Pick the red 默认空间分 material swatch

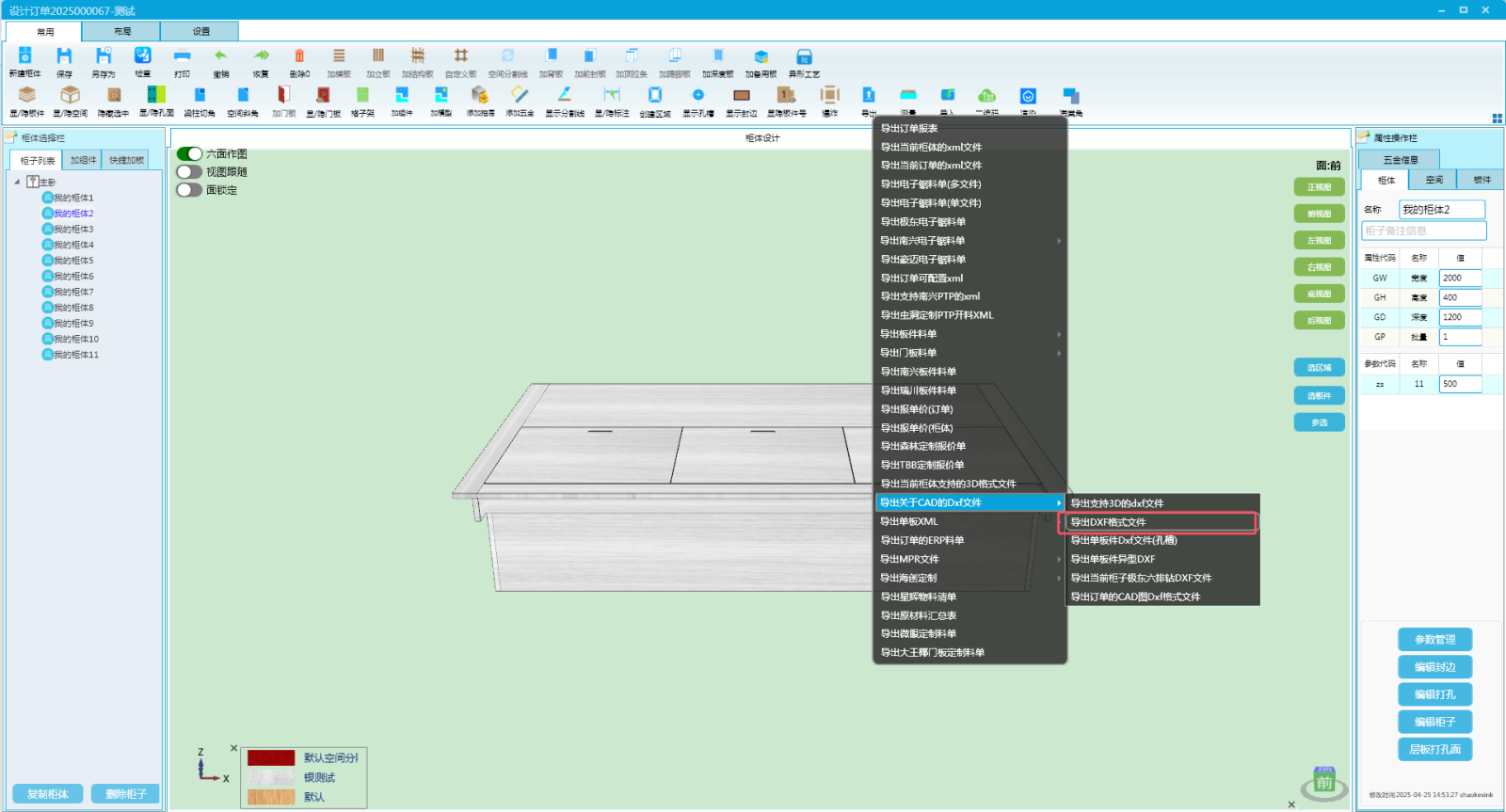[271, 757]
